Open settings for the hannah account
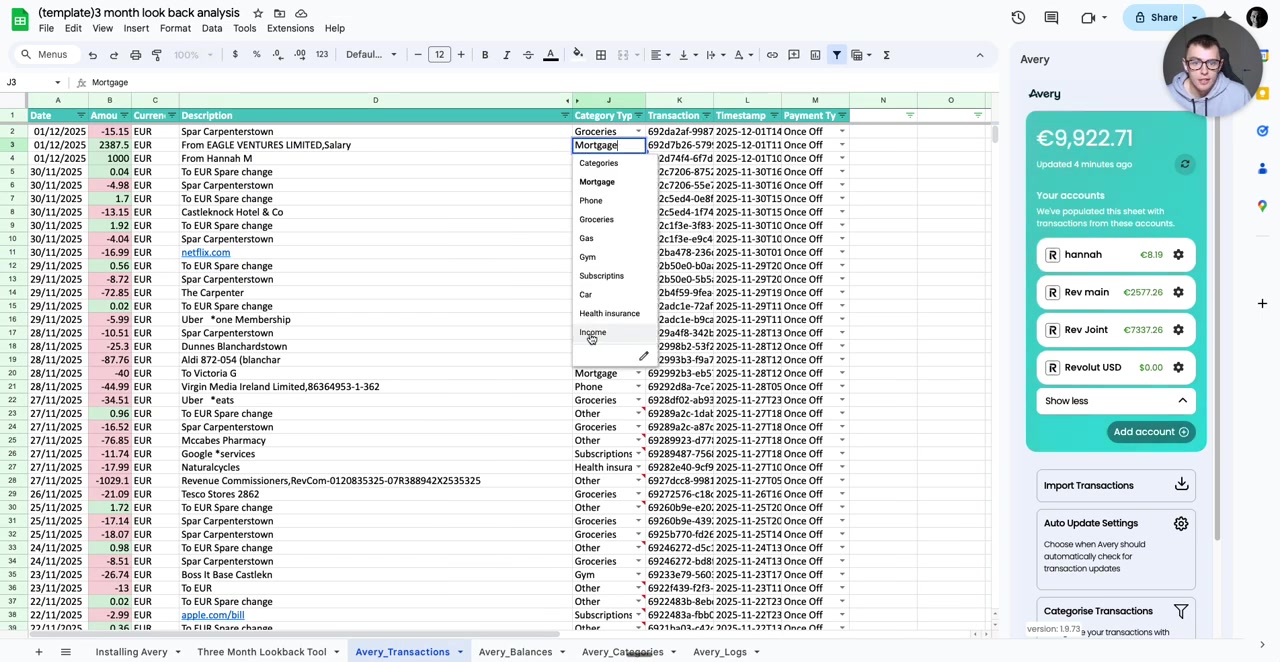 [1178, 254]
